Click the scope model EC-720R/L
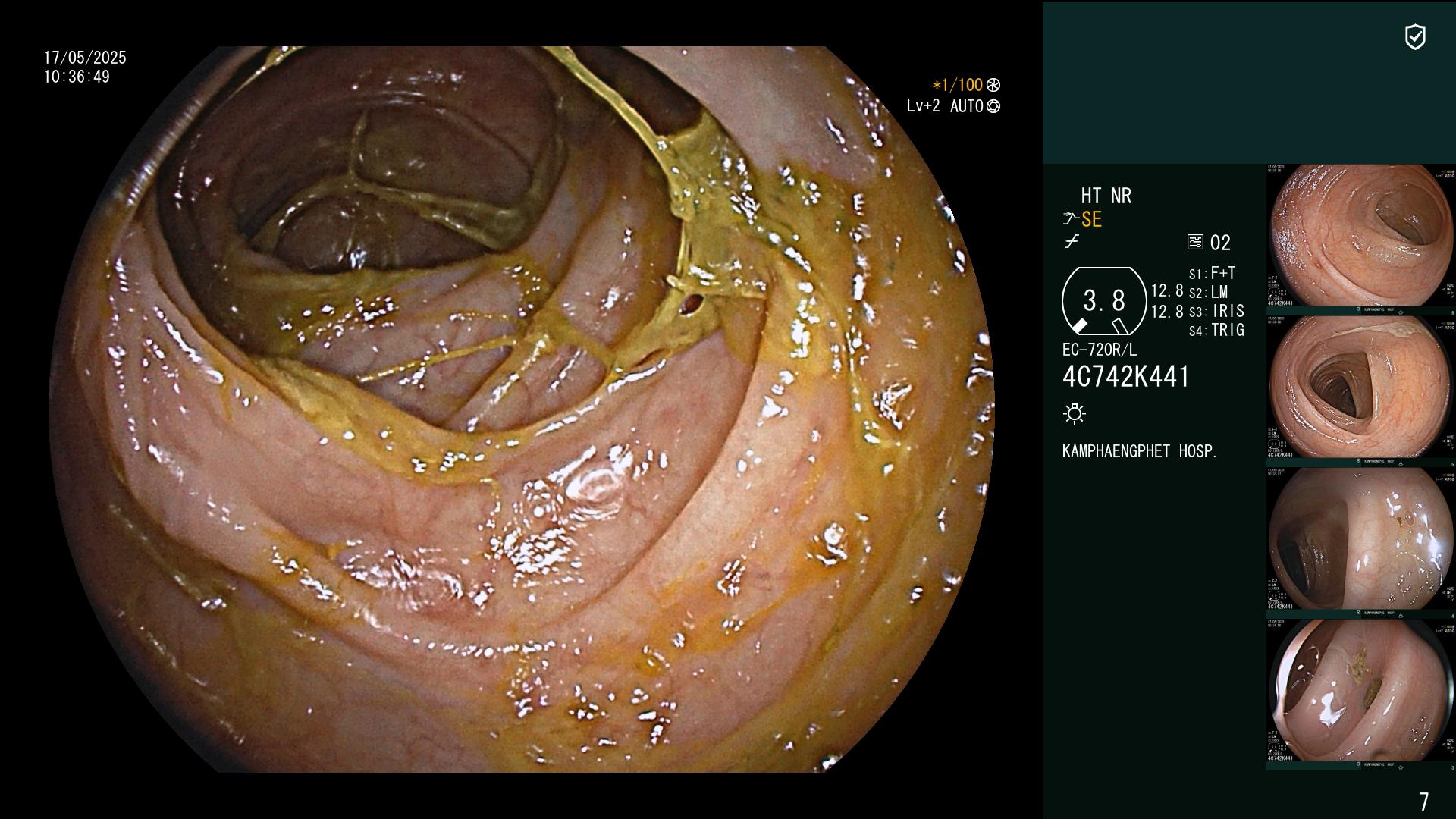This screenshot has width=1456, height=819. pyautogui.click(x=1100, y=350)
